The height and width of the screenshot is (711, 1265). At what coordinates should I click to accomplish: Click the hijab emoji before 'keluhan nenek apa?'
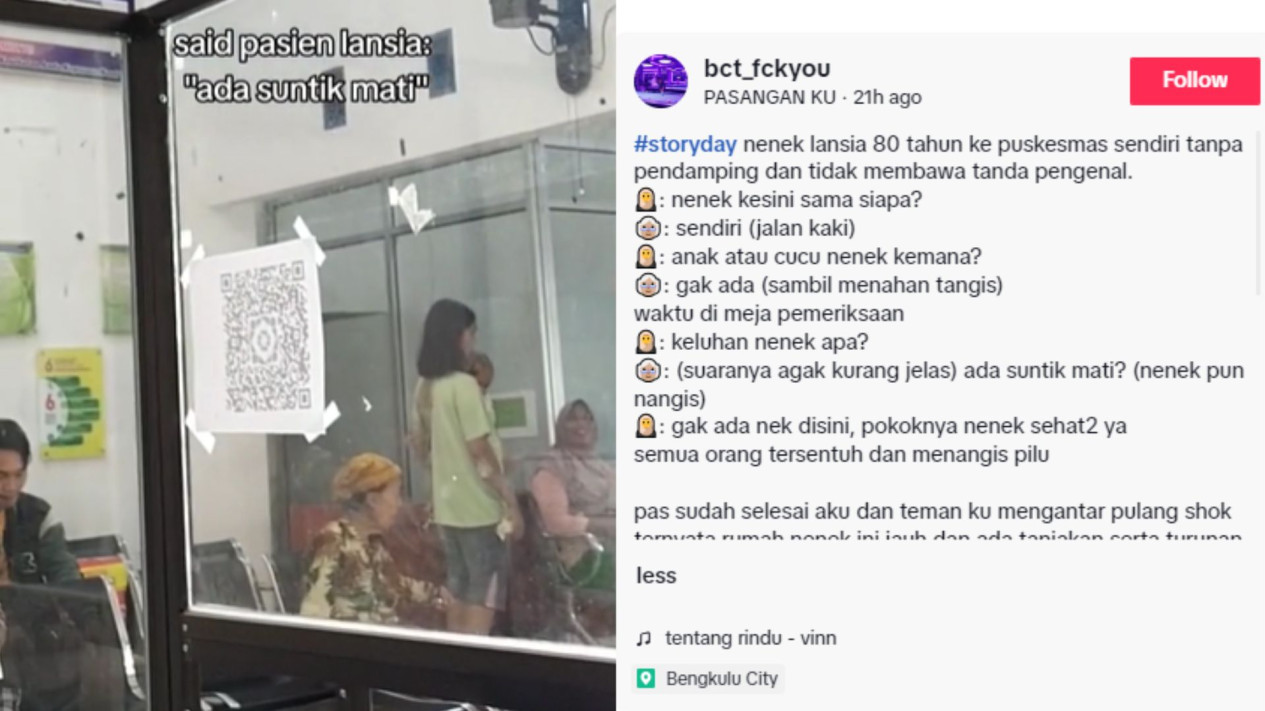[x=646, y=342]
